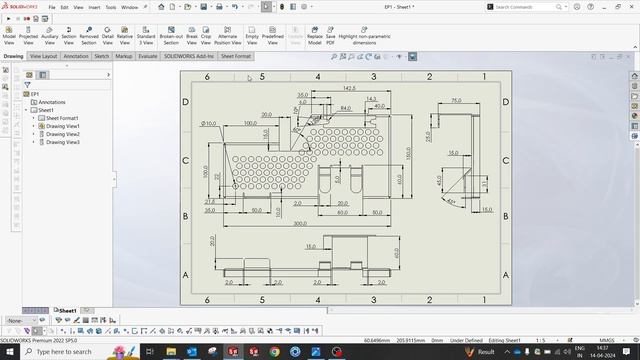
Task: Toggle the Select arrow tool
Action: coord(266,7)
